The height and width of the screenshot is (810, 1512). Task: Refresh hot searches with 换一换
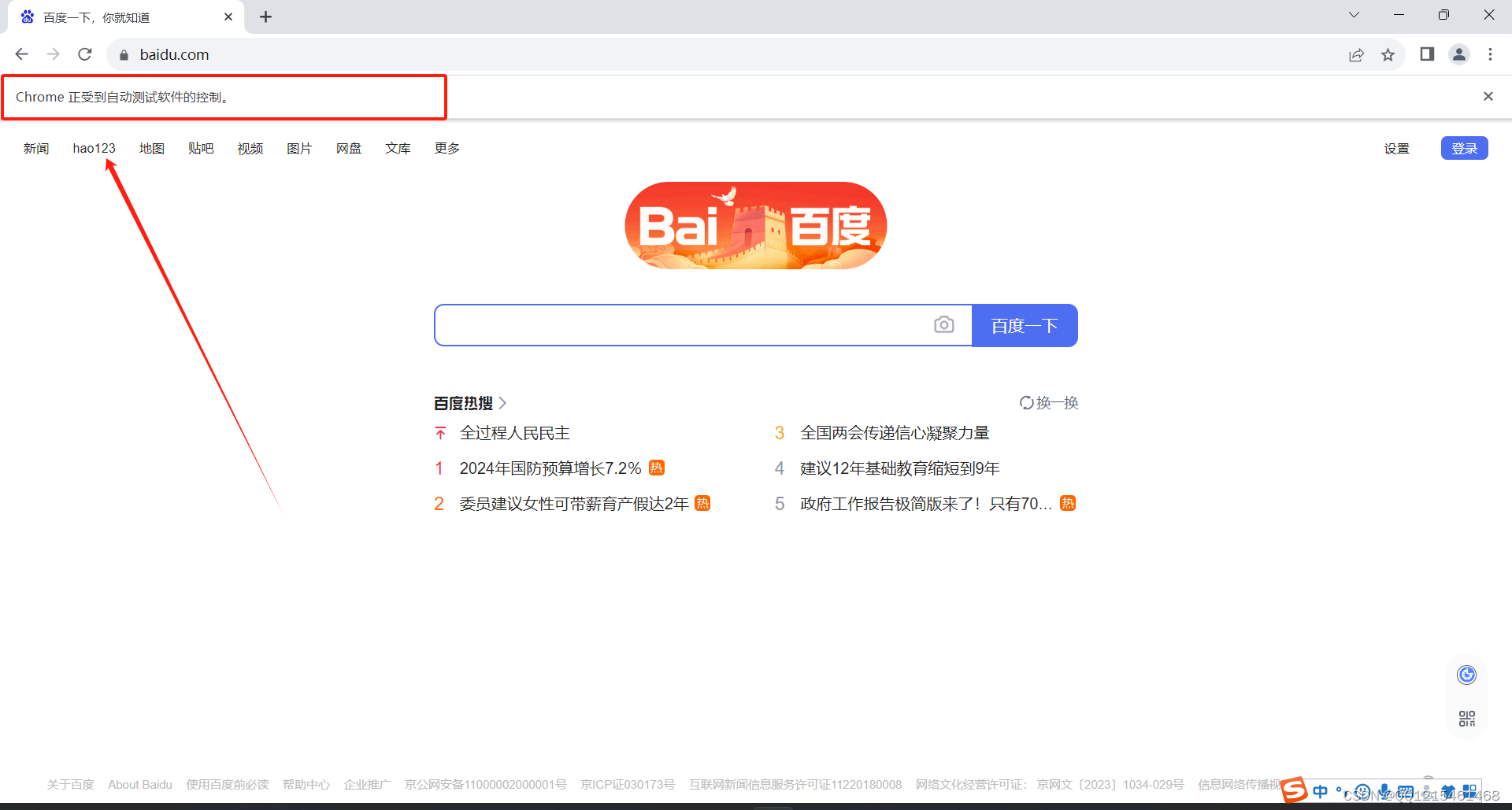point(1049,403)
